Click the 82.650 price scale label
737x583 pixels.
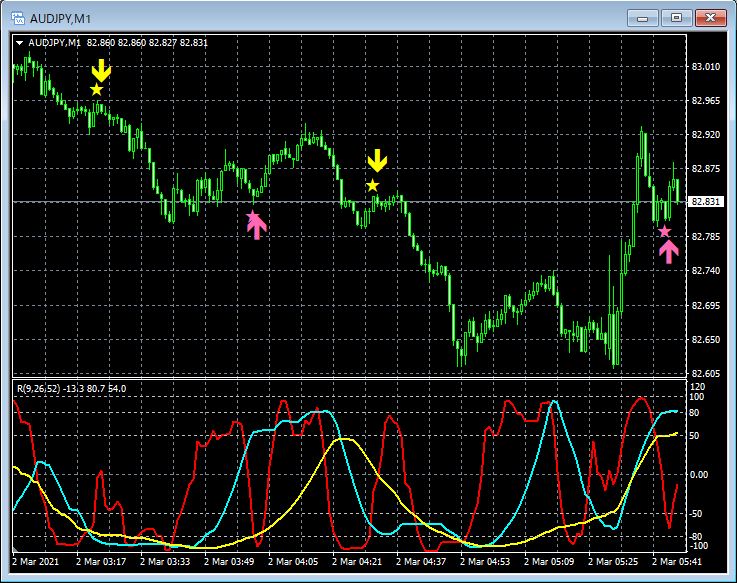tap(706, 339)
